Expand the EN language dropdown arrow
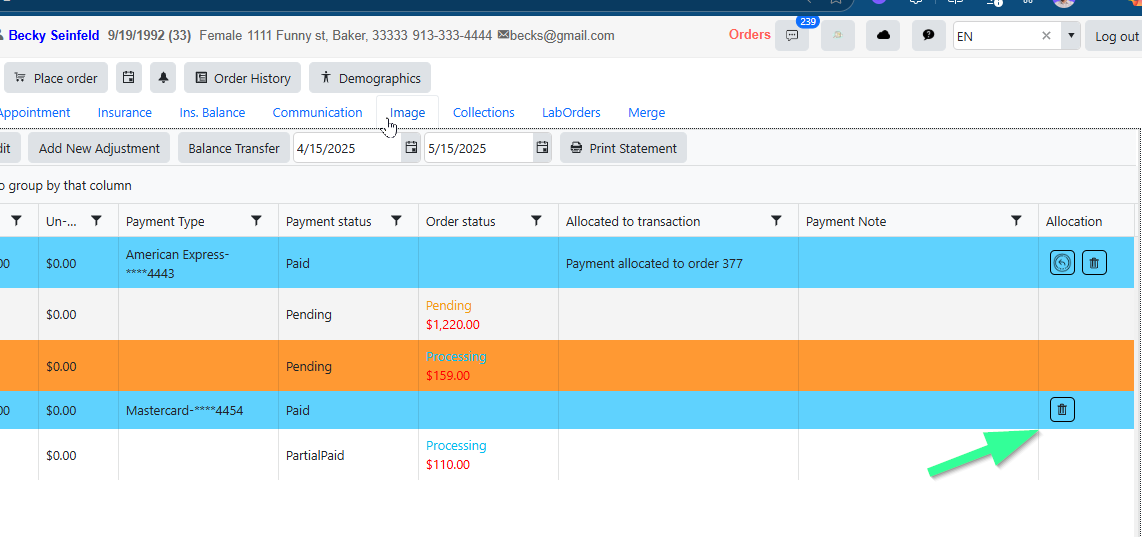 [1071, 36]
